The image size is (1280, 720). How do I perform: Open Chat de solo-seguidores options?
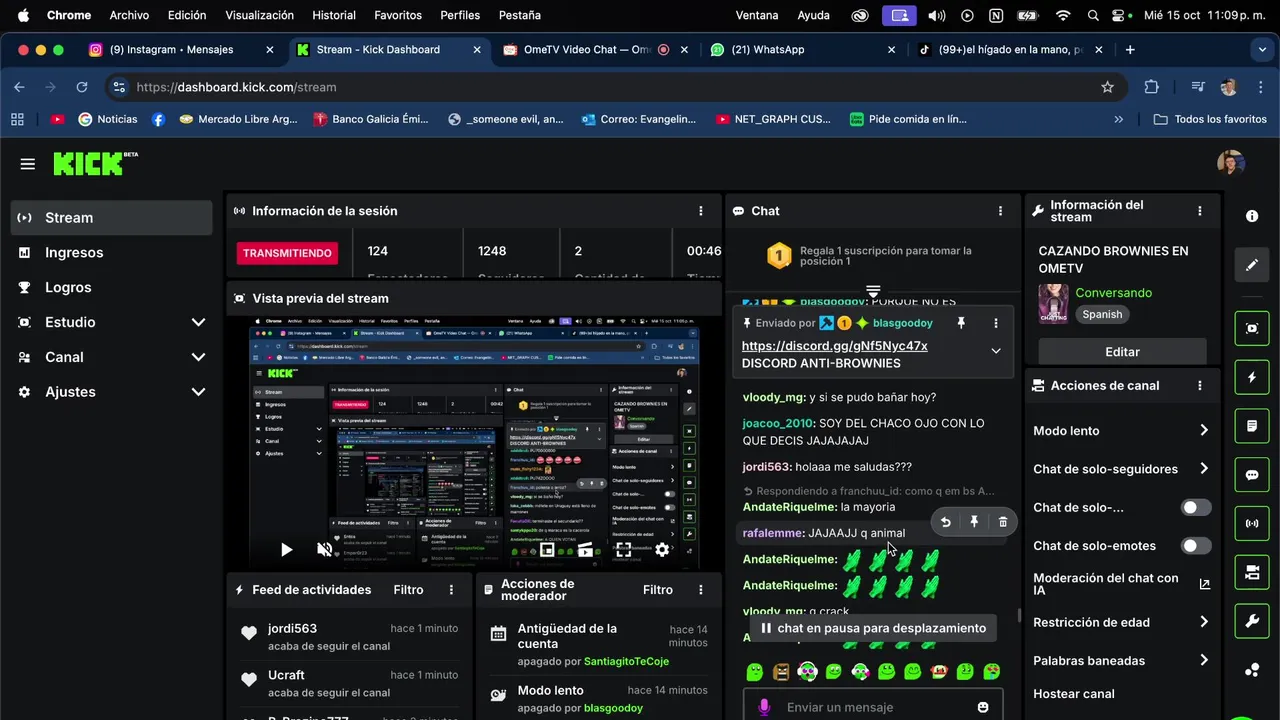pos(1122,469)
